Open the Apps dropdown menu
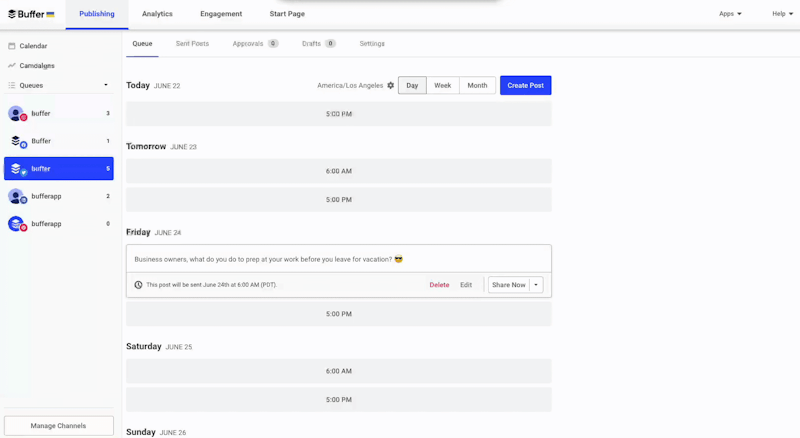 coord(730,14)
